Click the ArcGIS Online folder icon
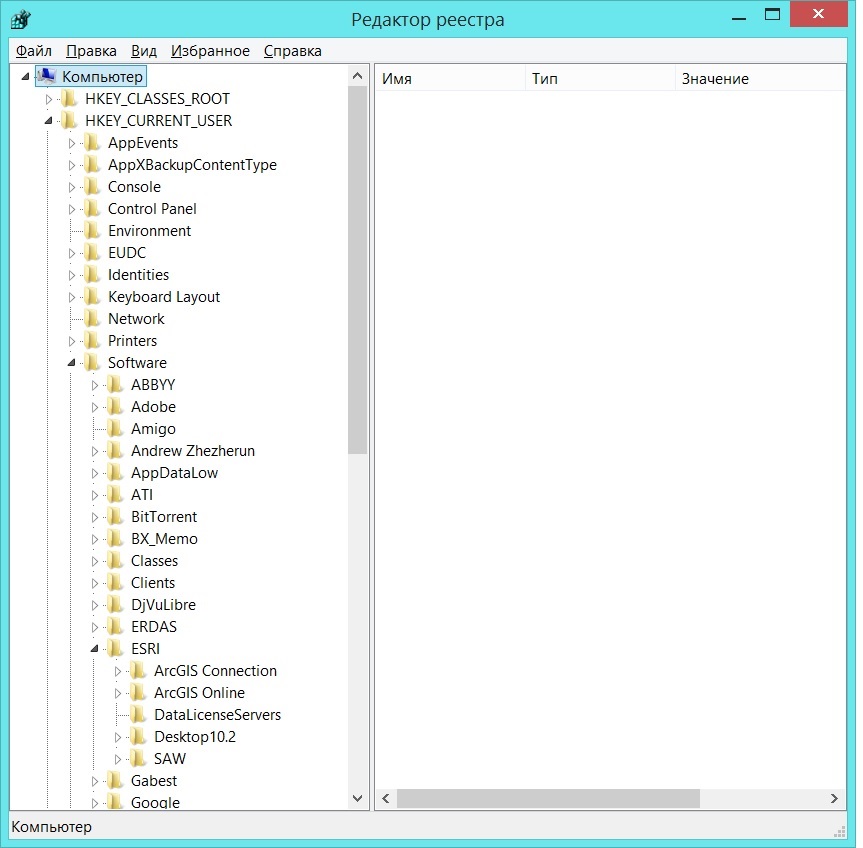The image size is (863, 848). [139, 693]
